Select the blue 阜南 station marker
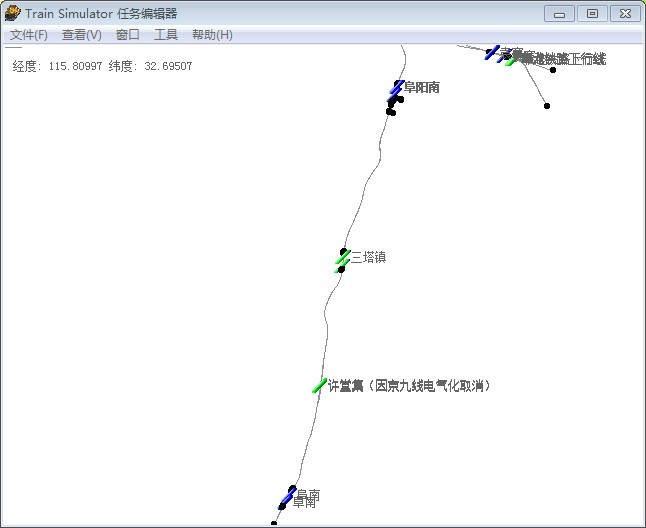The width and height of the screenshot is (646, 528). coord(287,498)
